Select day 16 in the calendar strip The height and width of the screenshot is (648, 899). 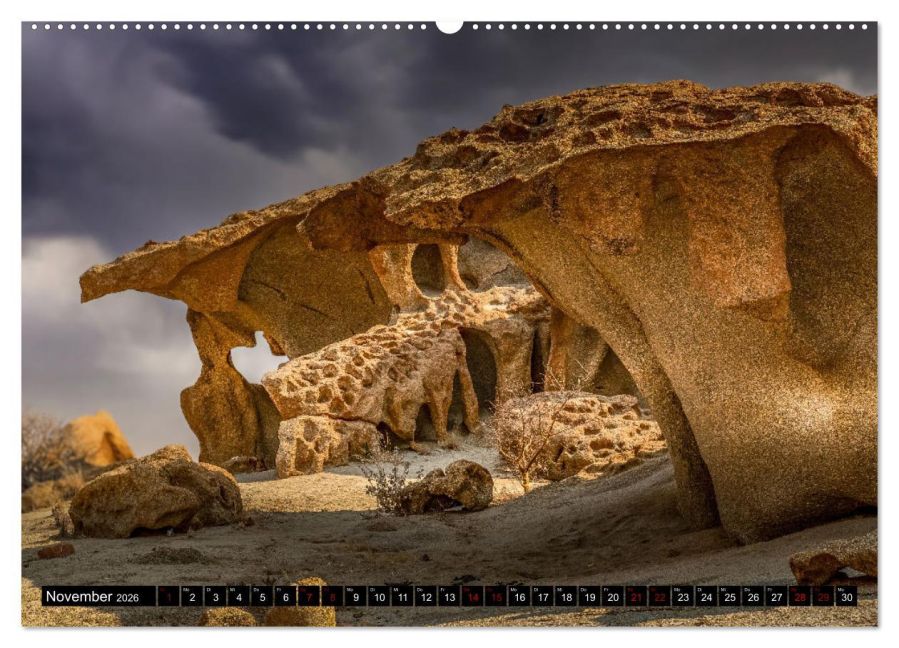(519, 597)
